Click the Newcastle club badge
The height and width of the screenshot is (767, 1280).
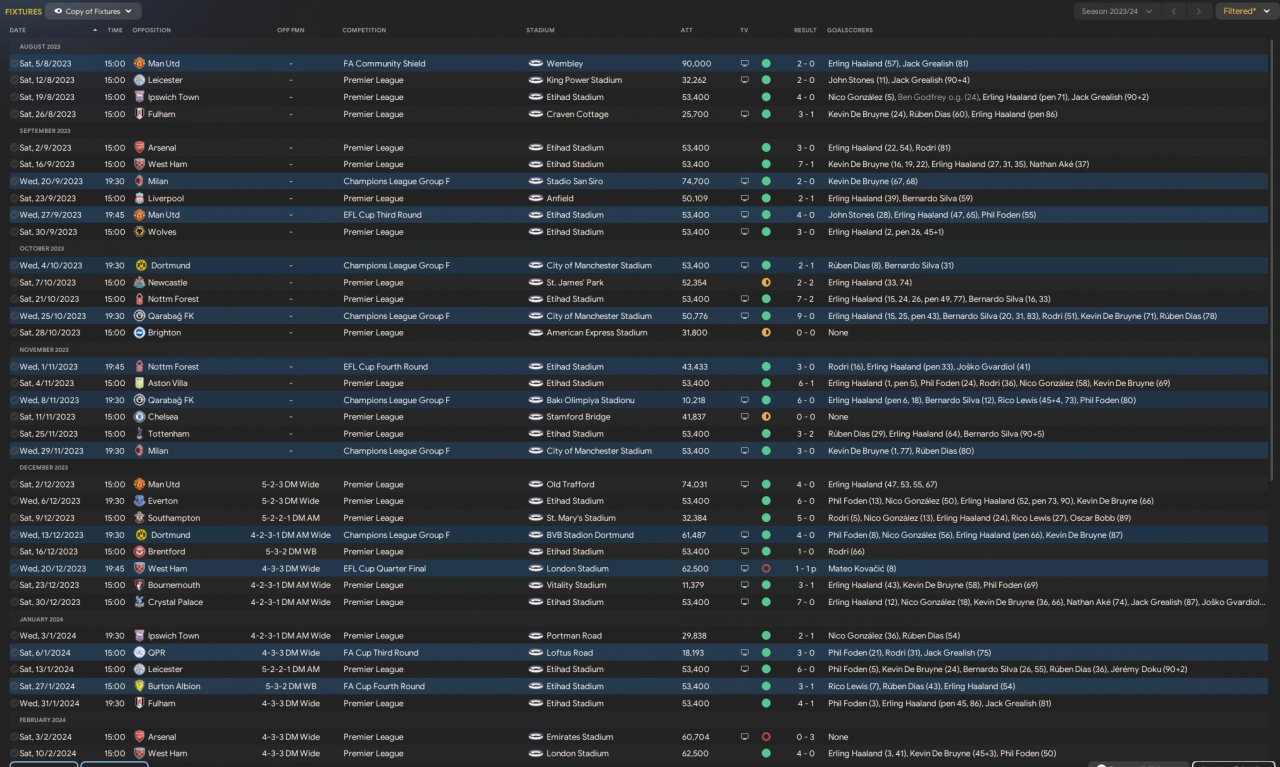[139, 282]
